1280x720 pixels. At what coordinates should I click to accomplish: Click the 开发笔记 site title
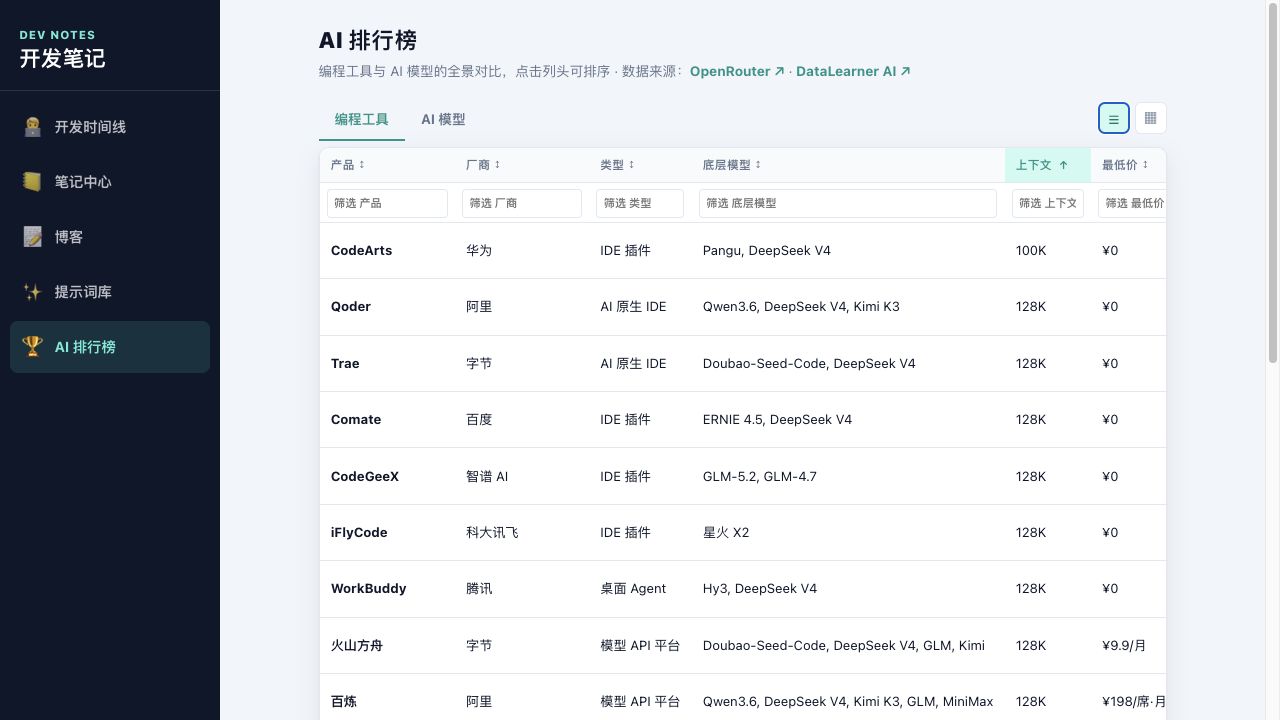(x=62, y=58)
